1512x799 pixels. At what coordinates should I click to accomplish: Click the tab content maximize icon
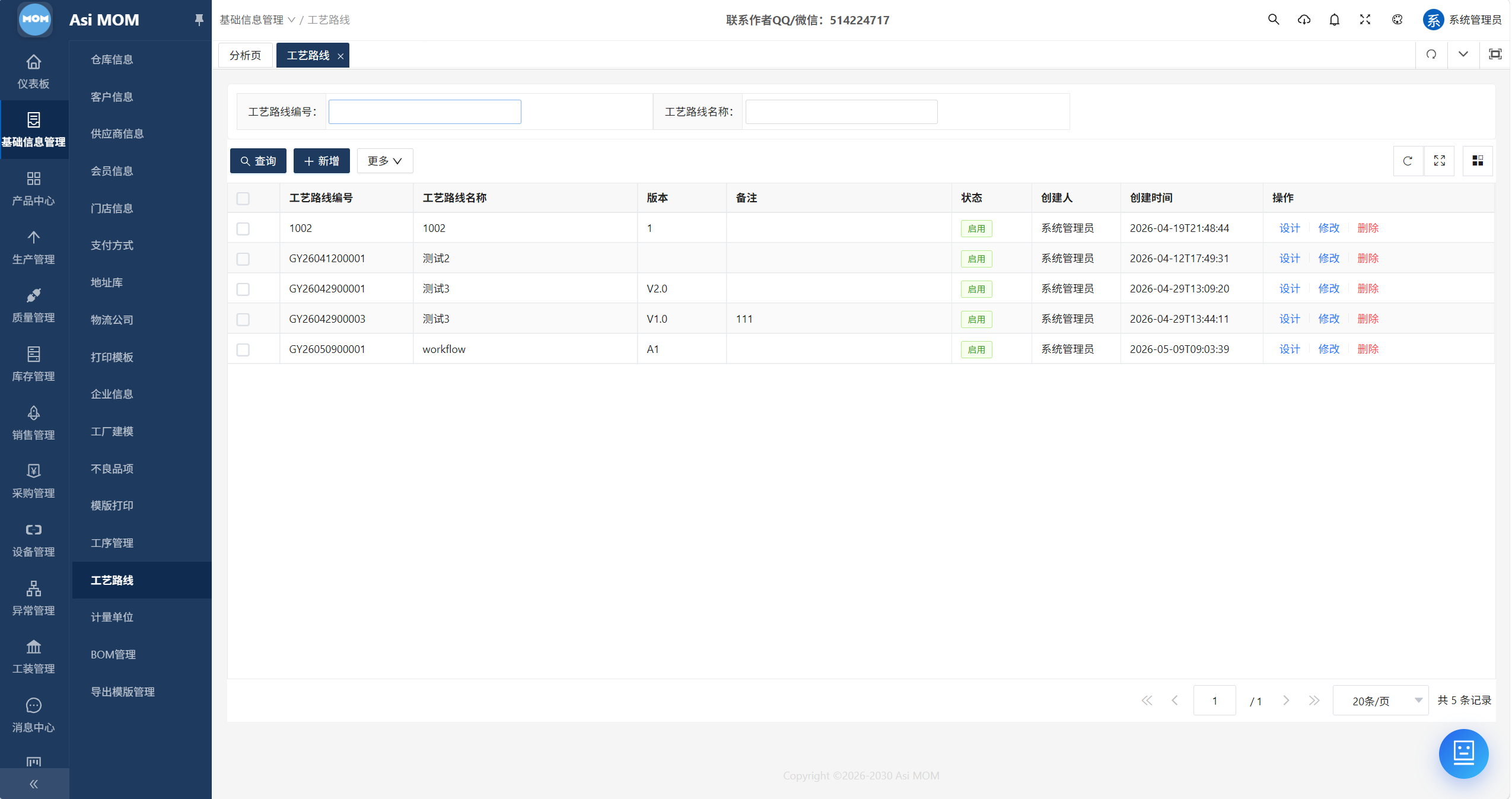[1495, 55]
